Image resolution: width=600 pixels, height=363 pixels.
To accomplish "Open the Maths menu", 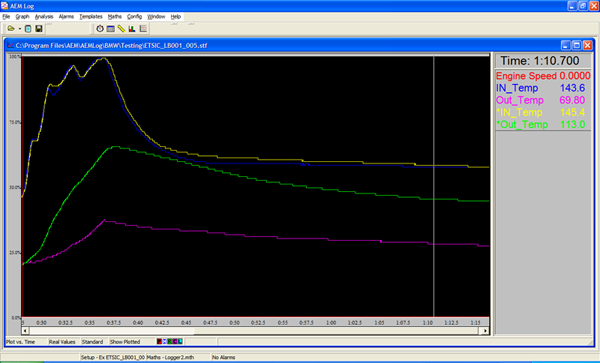I will coord(114,16).
